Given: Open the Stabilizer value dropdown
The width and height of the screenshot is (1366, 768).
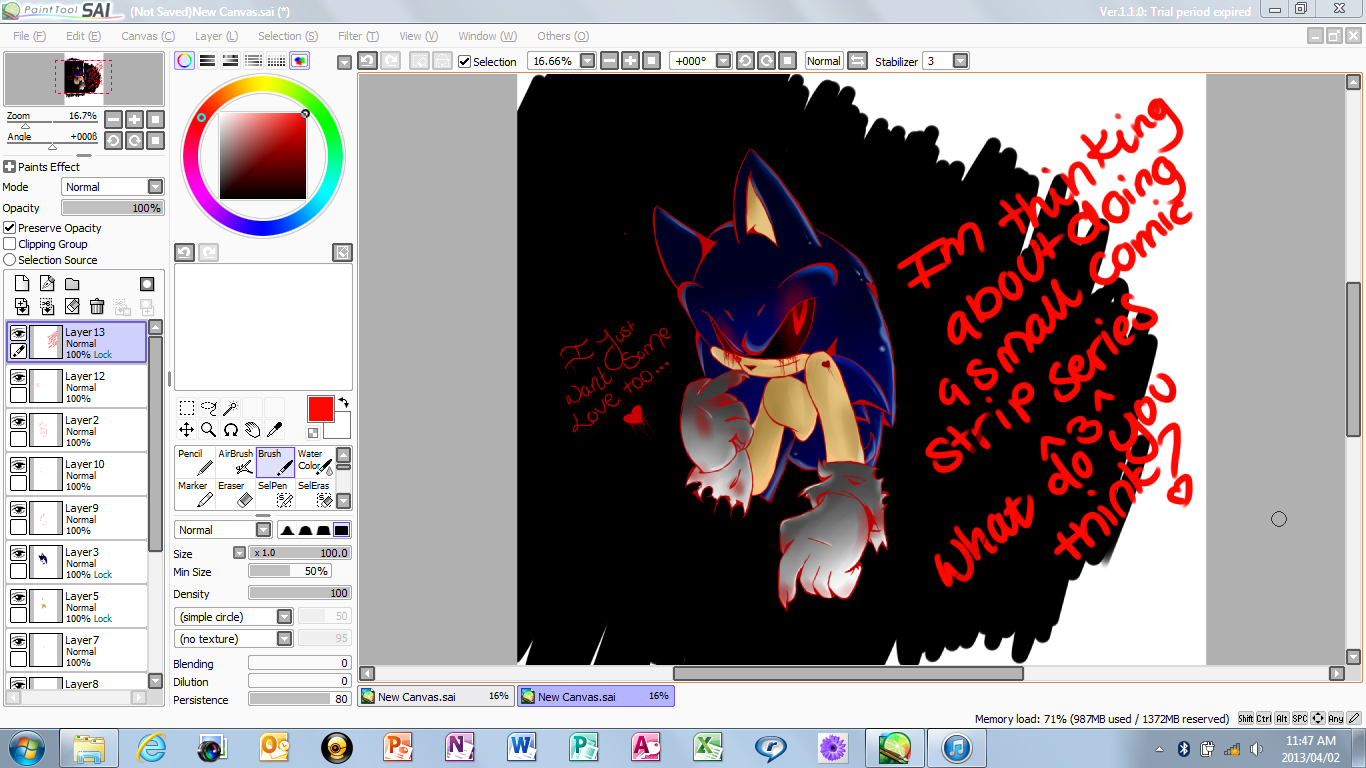Looking at the screenshot, I should click(960, 61).
